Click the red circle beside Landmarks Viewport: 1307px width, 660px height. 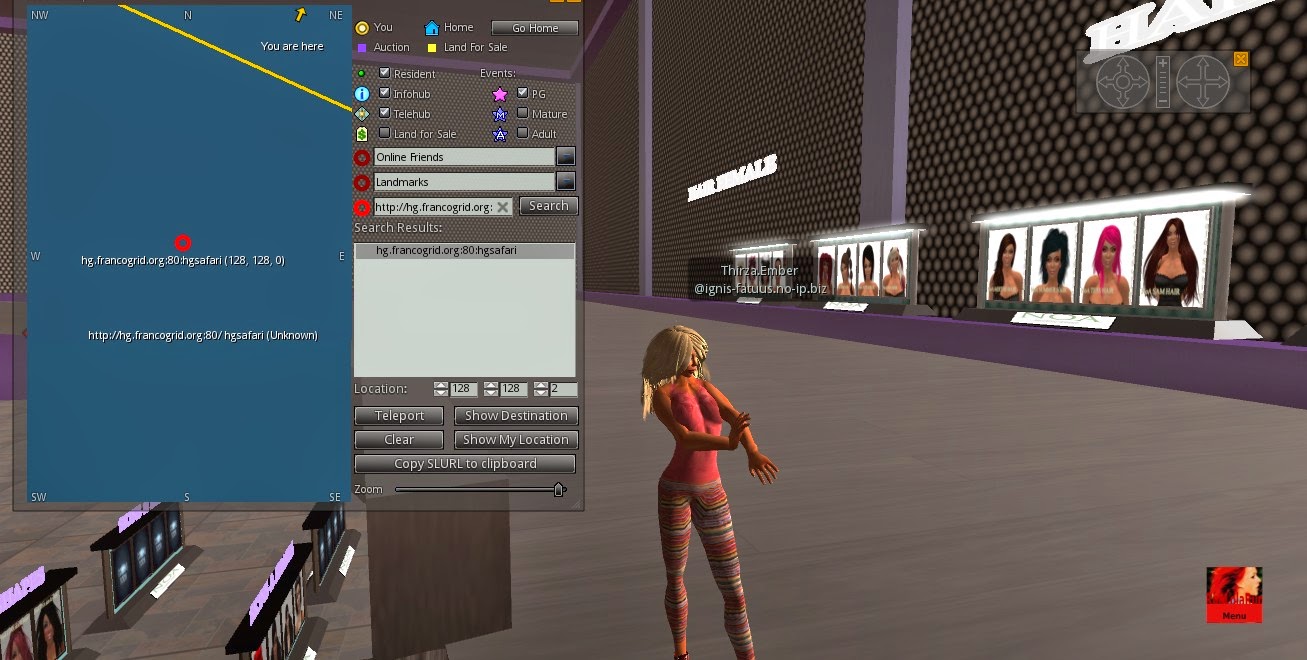pos(362,182)
